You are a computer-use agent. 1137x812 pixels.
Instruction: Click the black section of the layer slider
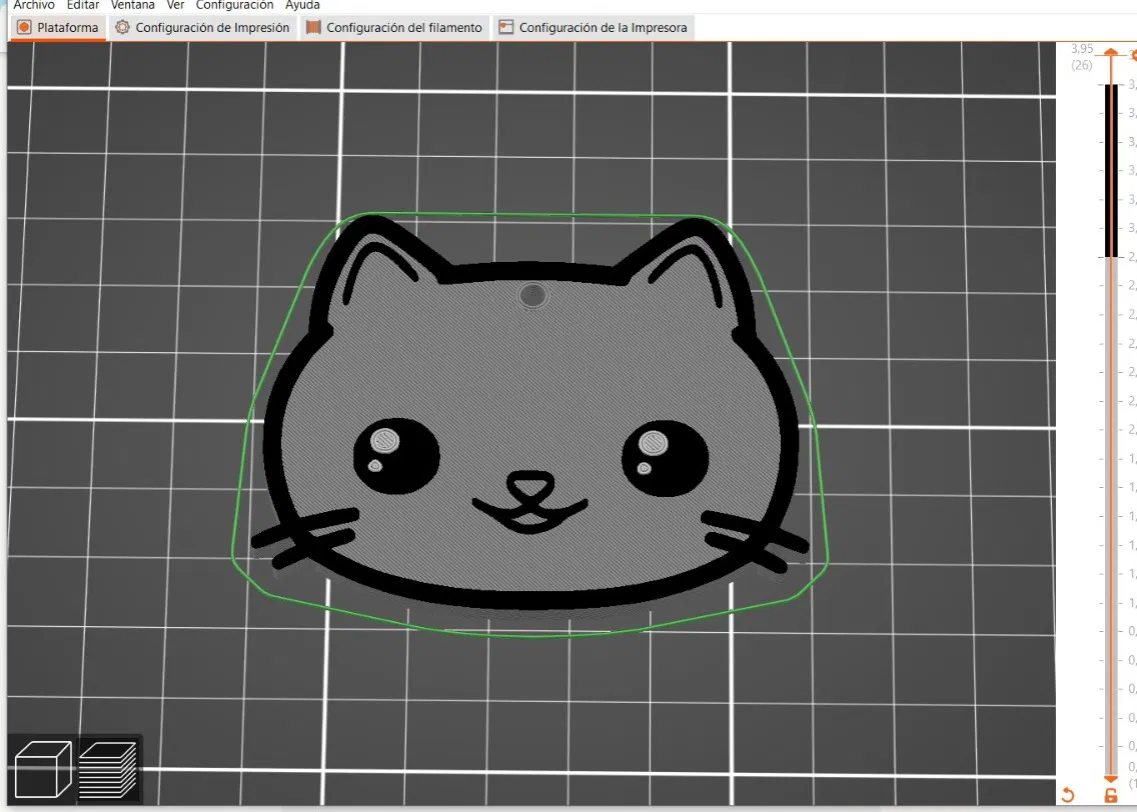1111,170
